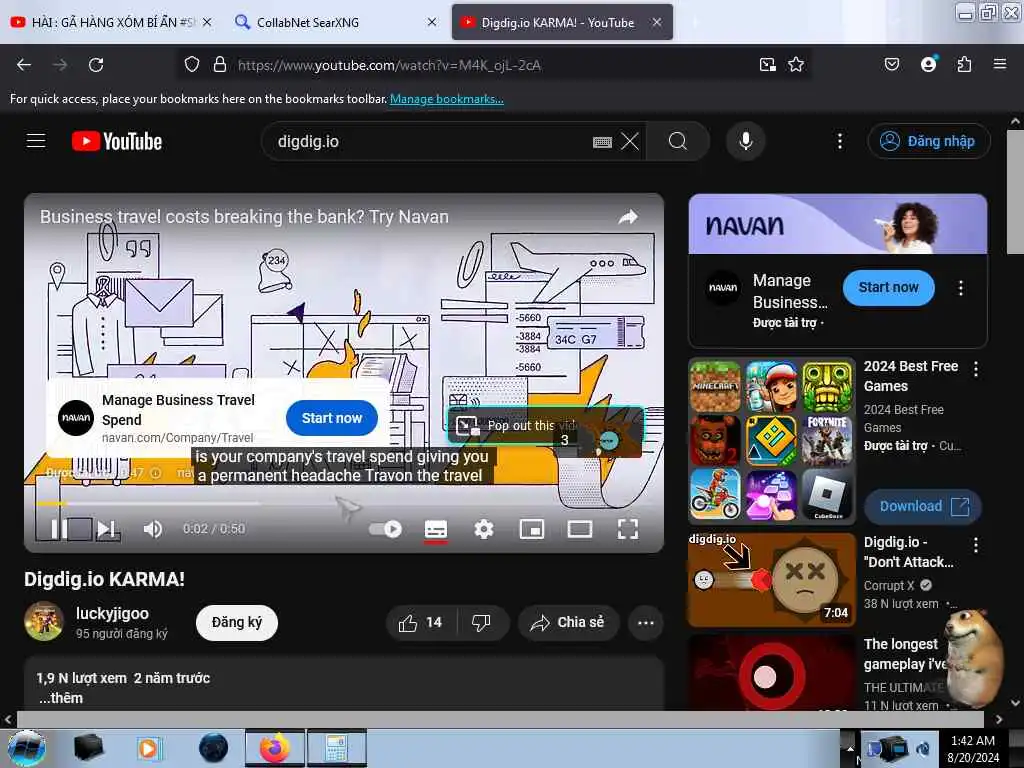Screen dimensions: 1024x768
Task: Open more actions ellipsis under video
Action: click(645, 623)
